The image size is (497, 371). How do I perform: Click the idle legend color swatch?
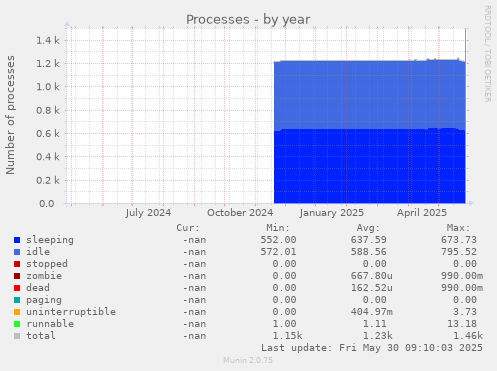[x=17, y=252]
